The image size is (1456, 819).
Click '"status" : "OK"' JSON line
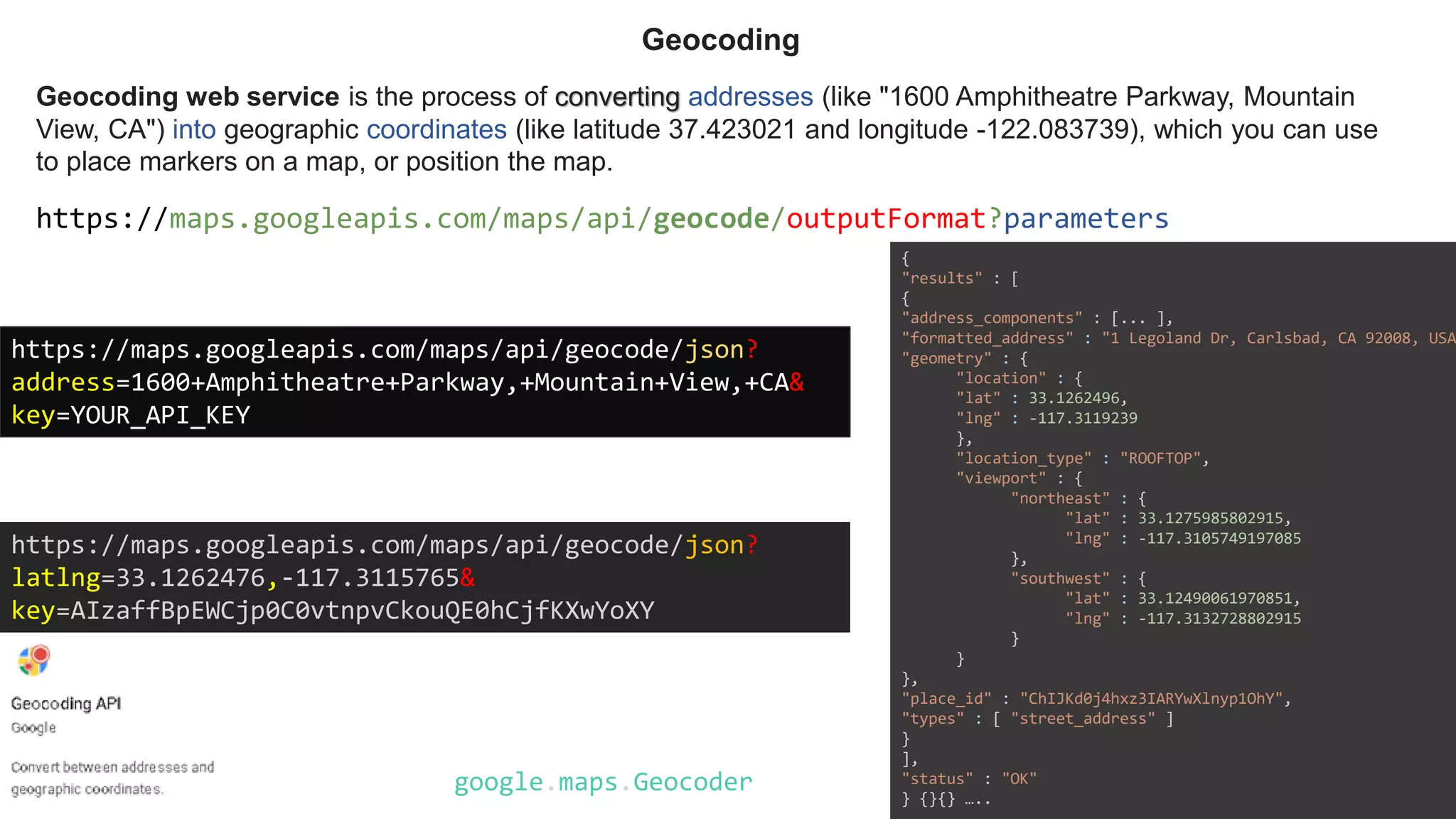pyautogui.click(x=969, y=779)
